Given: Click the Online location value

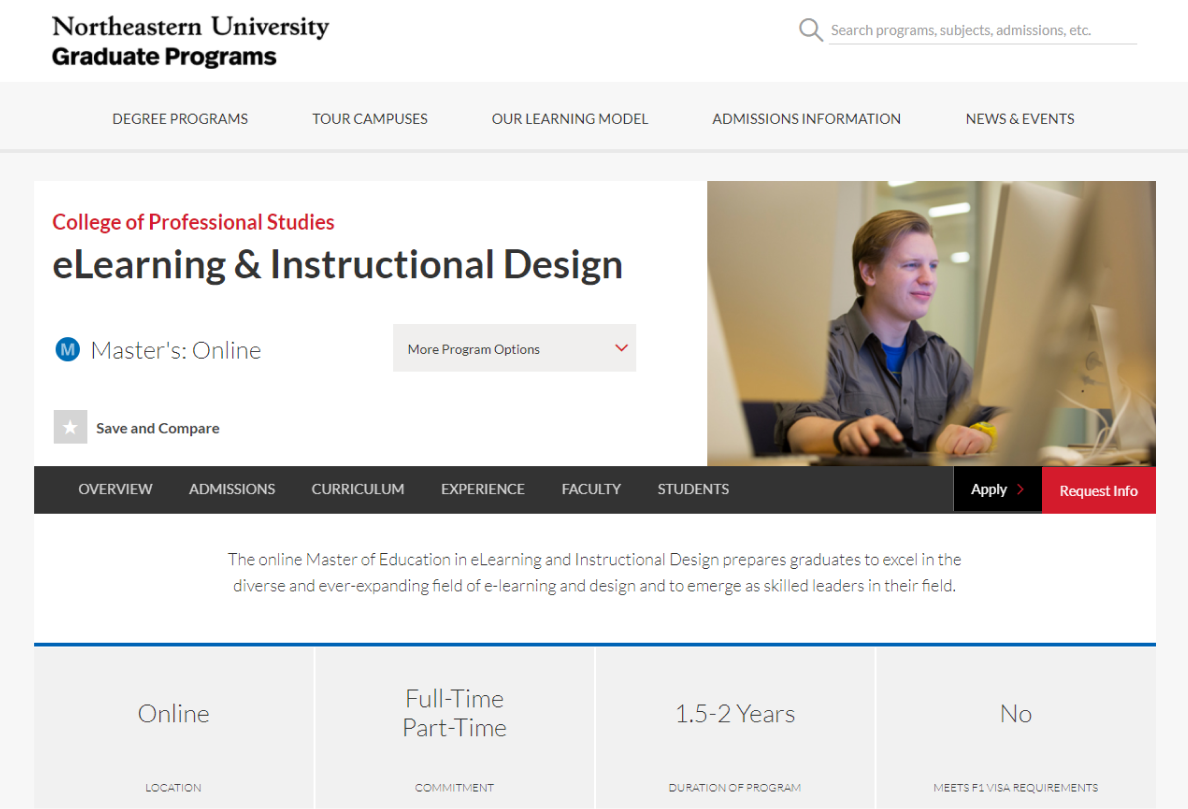Looking at the screenshot, I should pos(174,714).
